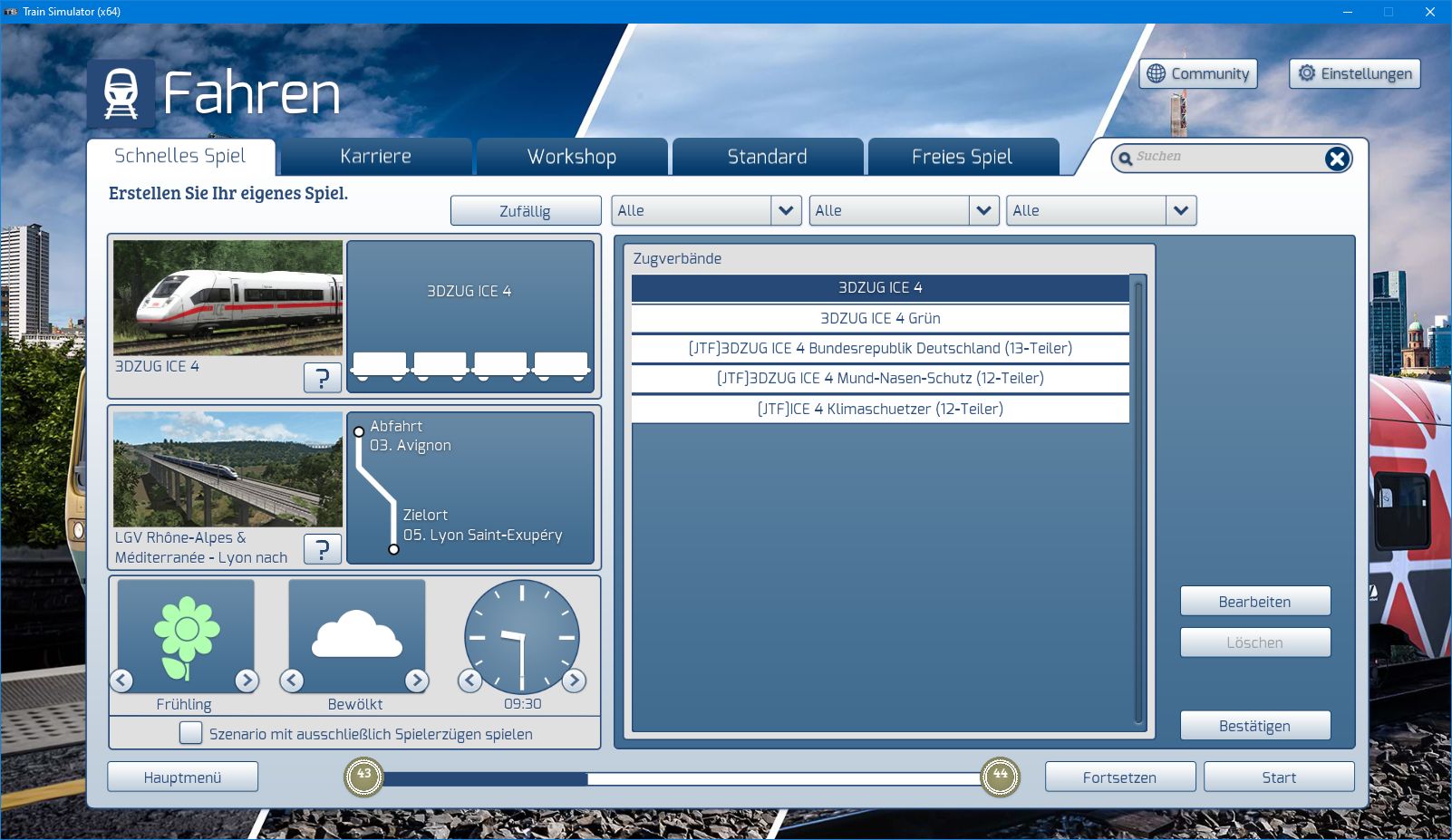Click the ICE 4 train thumbnail
Screen dimensions: 1452x840
pos(228,298)
